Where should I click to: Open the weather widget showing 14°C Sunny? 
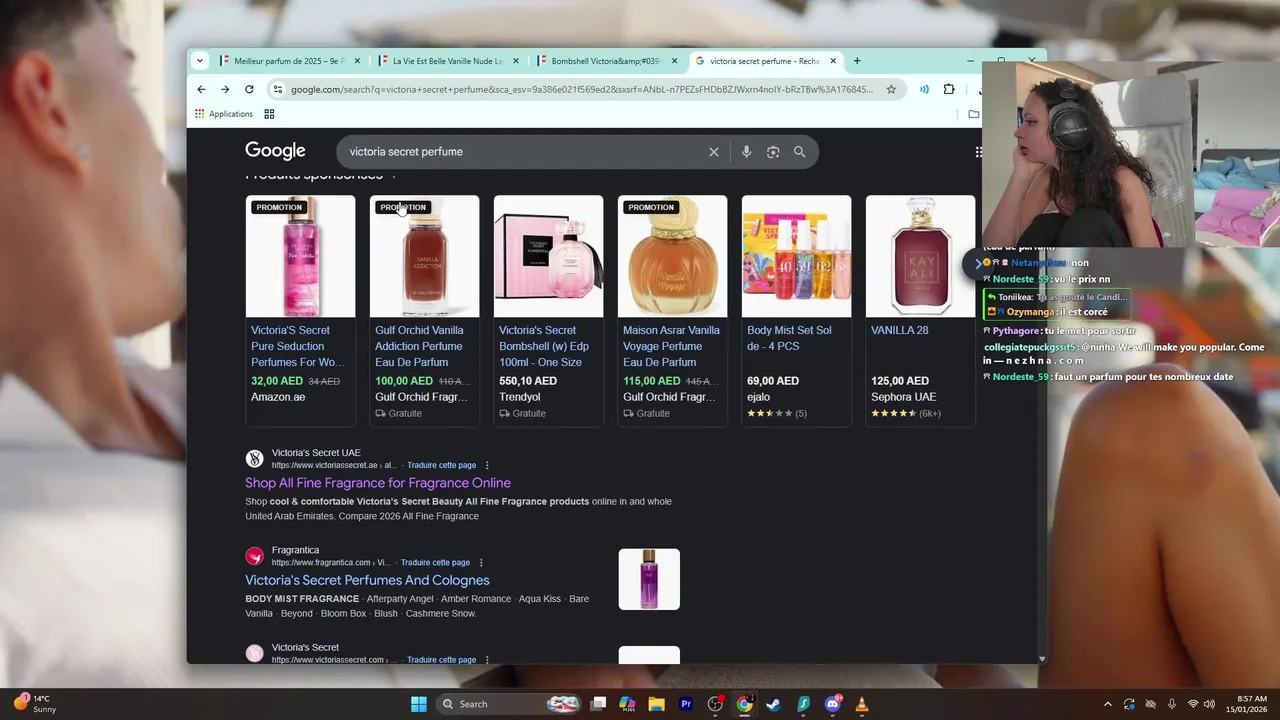tap(35, 704)
